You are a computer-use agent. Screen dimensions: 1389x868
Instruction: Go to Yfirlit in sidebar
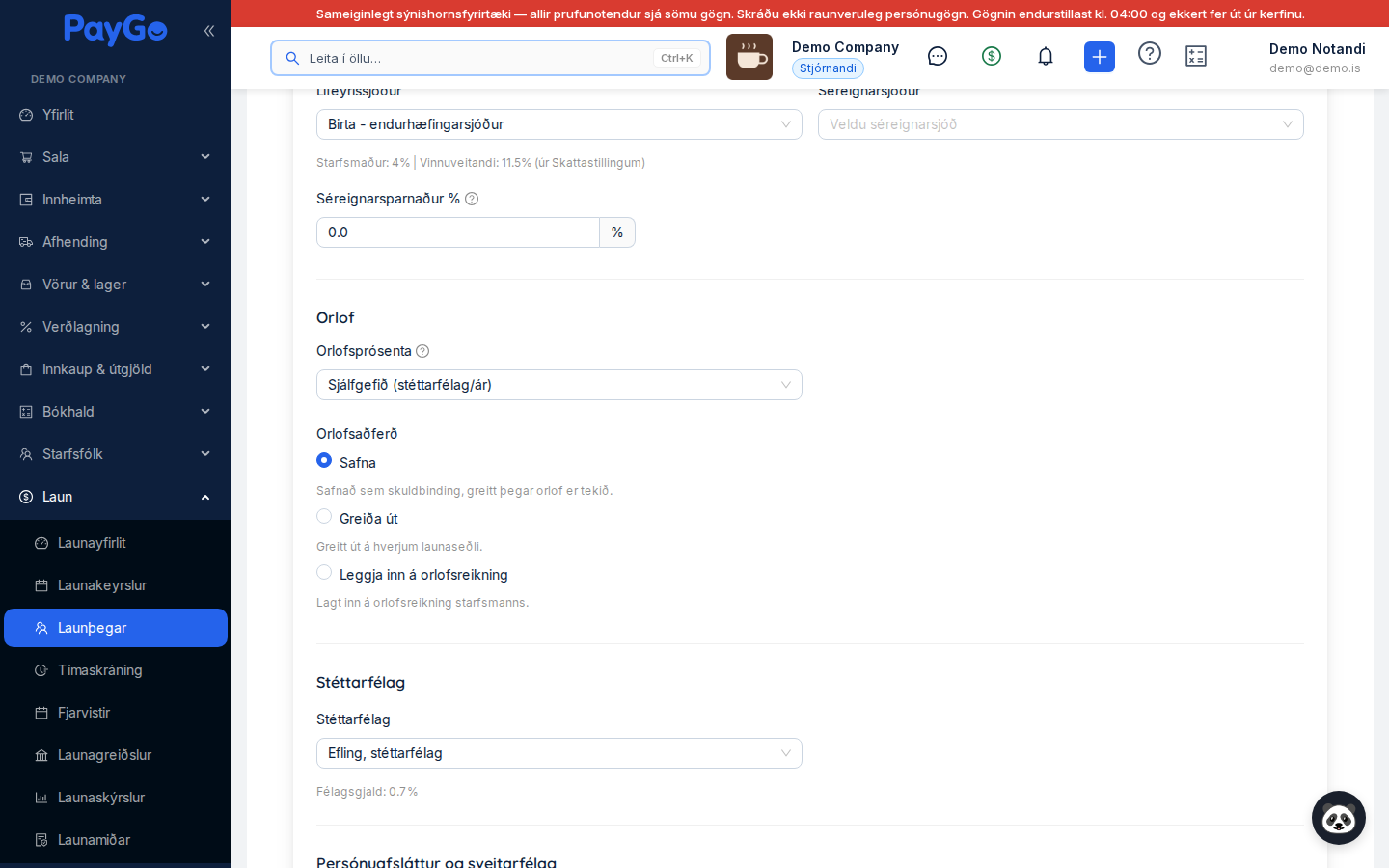coord(116,115)
